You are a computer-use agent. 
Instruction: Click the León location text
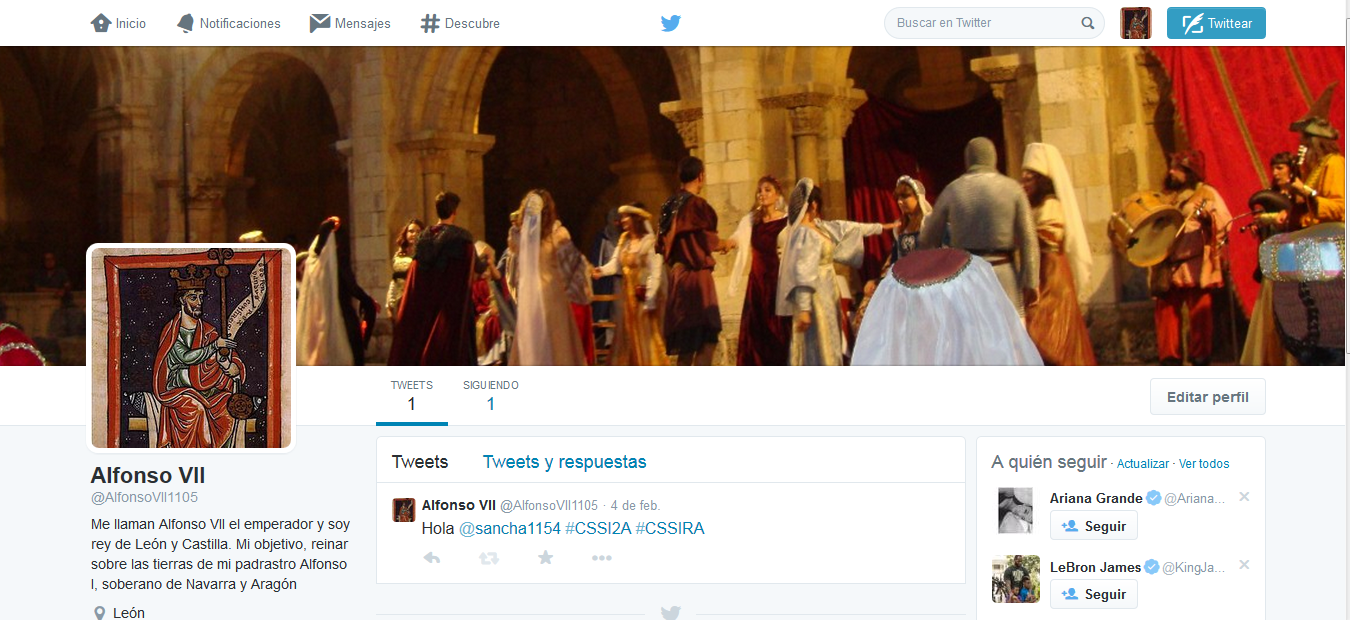pyautogui.click(x=129, y=612)
